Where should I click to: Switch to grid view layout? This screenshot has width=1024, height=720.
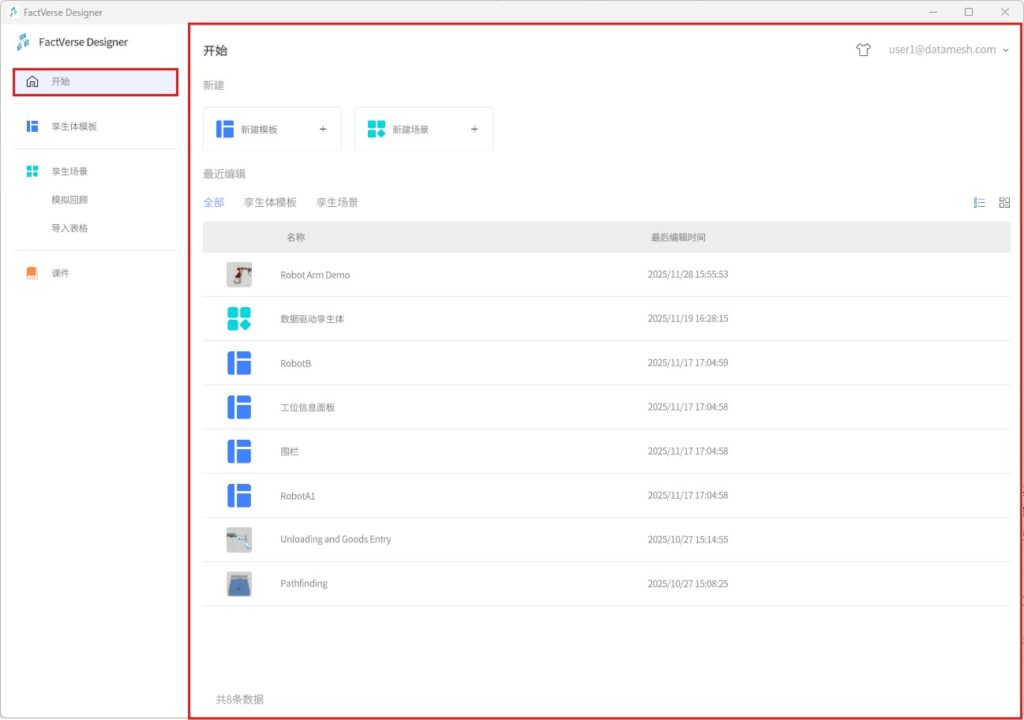tap(1004, 203)
